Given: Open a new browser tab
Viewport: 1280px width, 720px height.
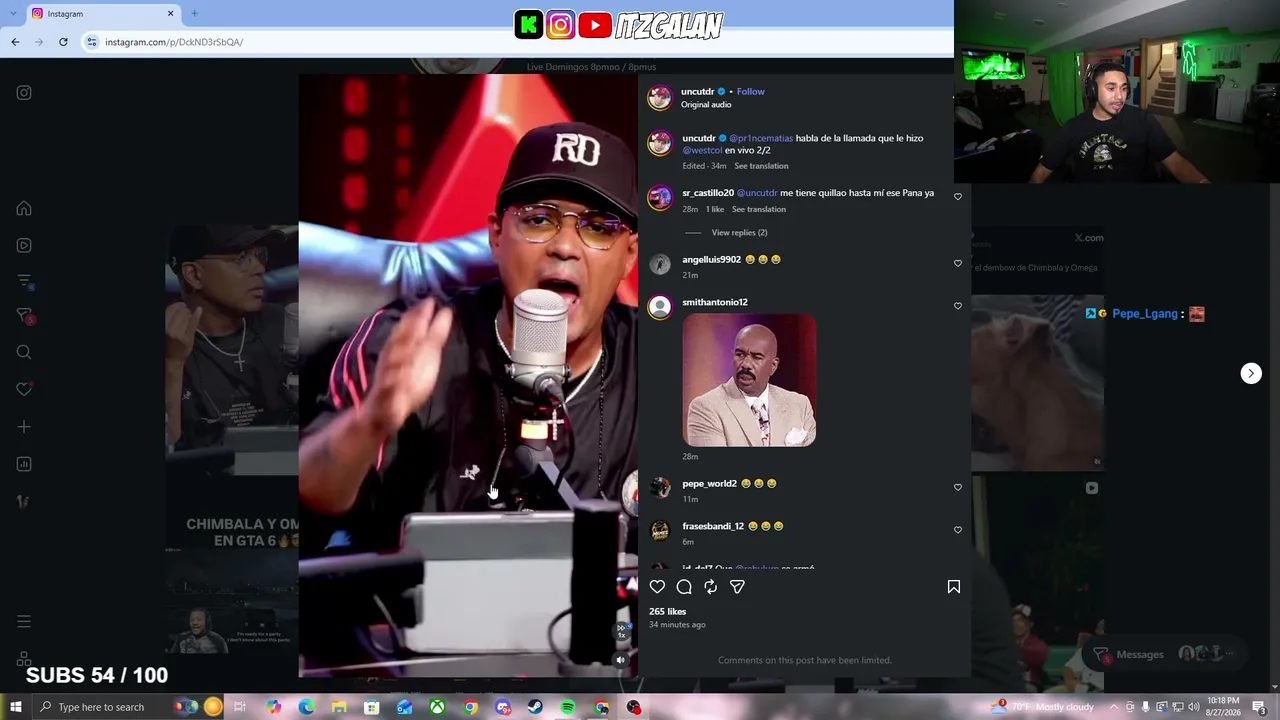Looking at the screenshot, I should [194, 14].
